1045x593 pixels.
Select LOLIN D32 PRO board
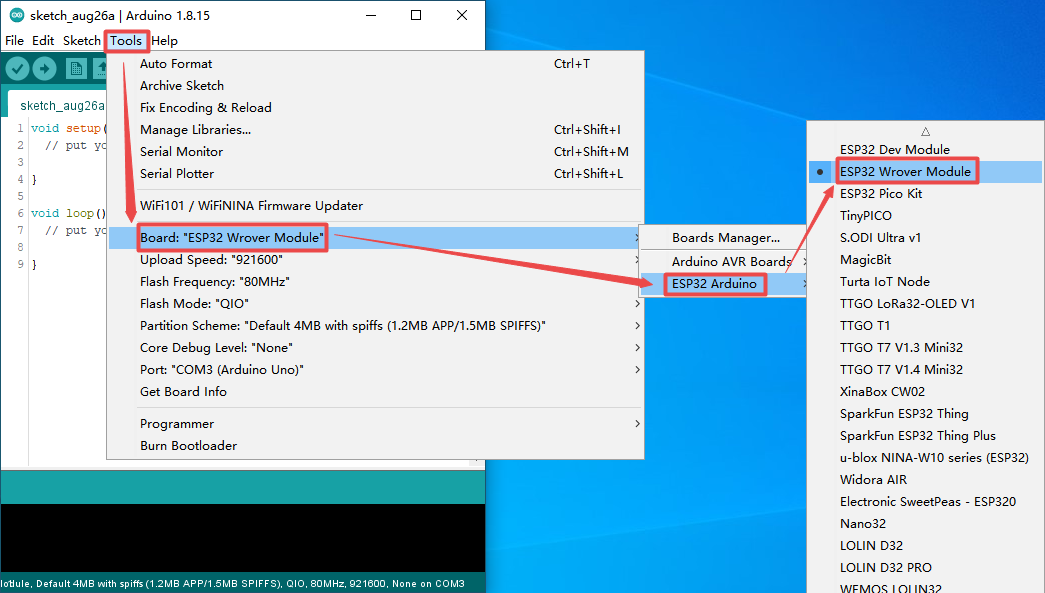click(925, 568)
